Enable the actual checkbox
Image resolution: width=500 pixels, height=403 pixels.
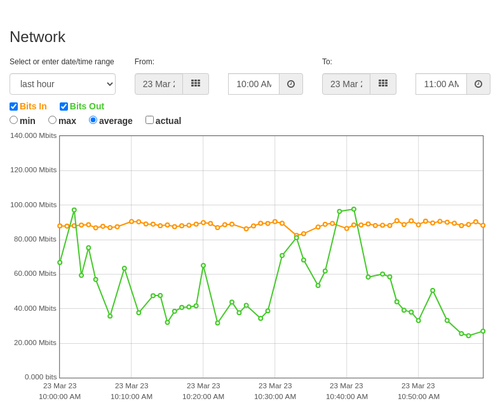[149, 120]
